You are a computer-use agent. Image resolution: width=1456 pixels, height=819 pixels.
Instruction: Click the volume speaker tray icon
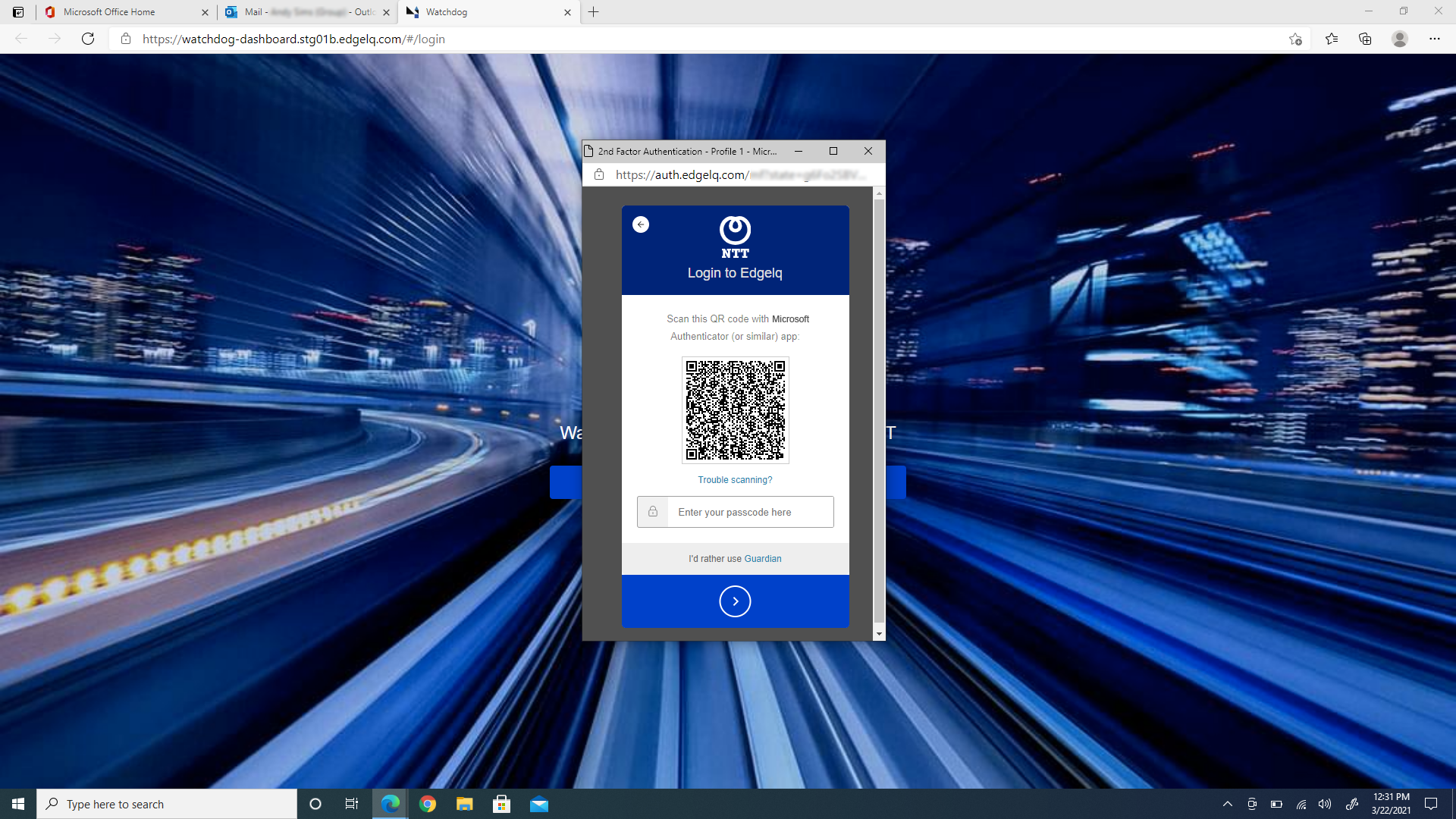click(x=1326, y=804)
